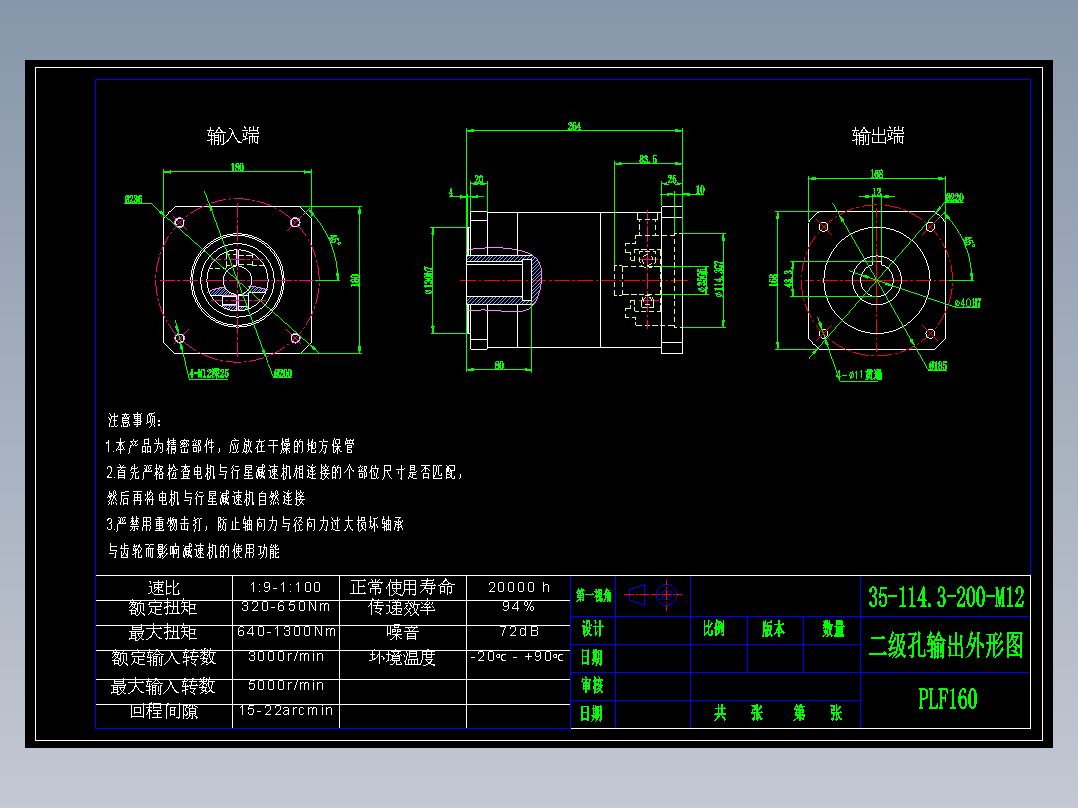Click the 版本 version field
The image size is (1078, 808).
click(x=772, y=631)
